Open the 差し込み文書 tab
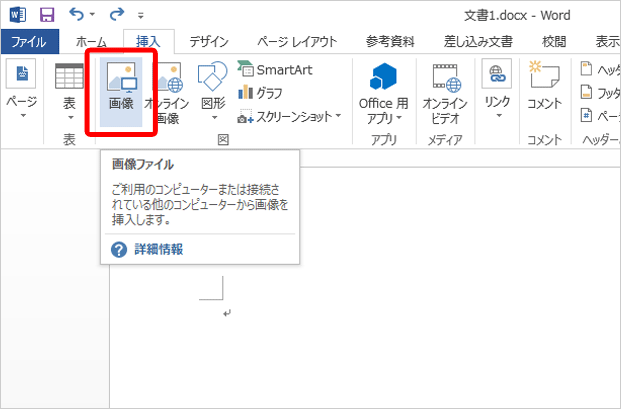The height and width of the screenshot is (409, 621). coord(478,42)
